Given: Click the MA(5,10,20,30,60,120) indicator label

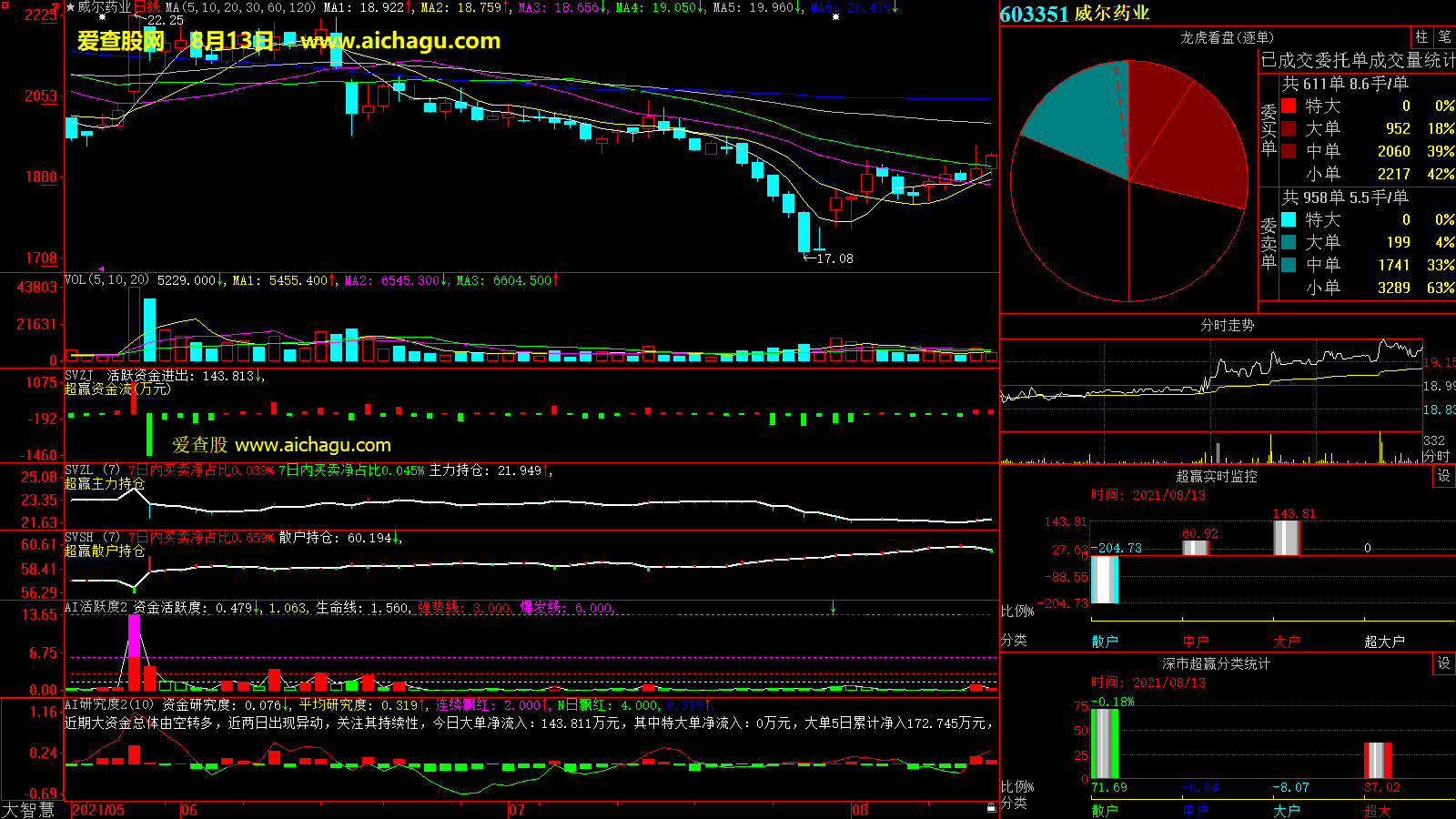Looking at the screenshot, I should 240,7.
